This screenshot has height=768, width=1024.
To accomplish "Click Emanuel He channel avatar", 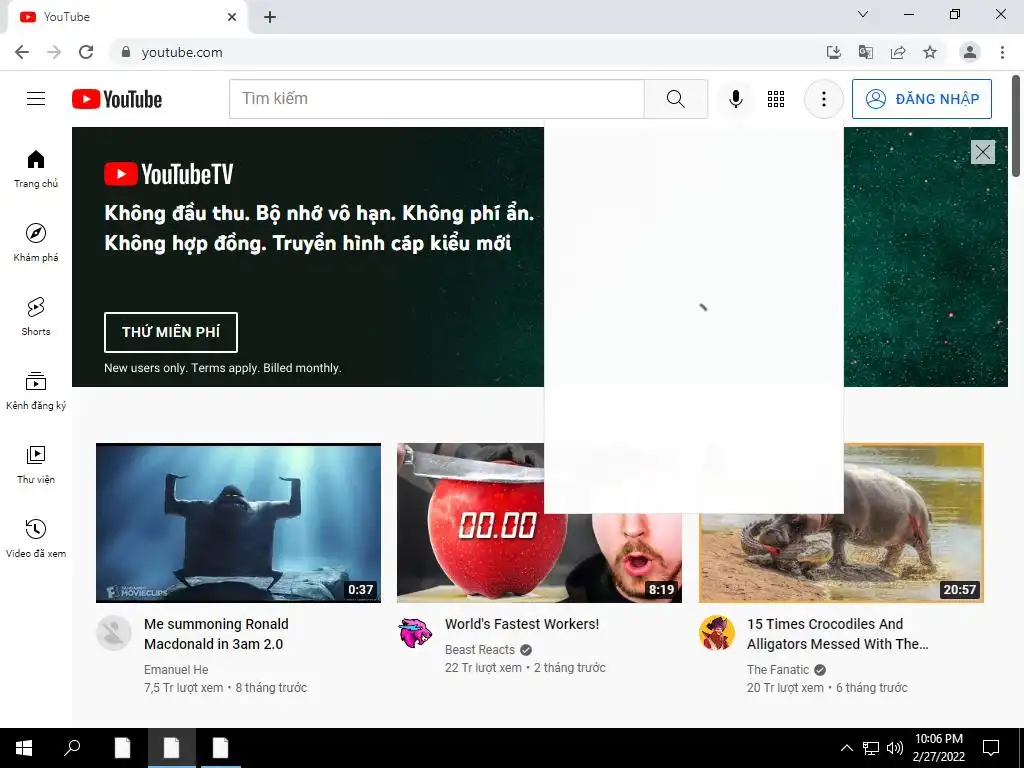I will point(114,633).
